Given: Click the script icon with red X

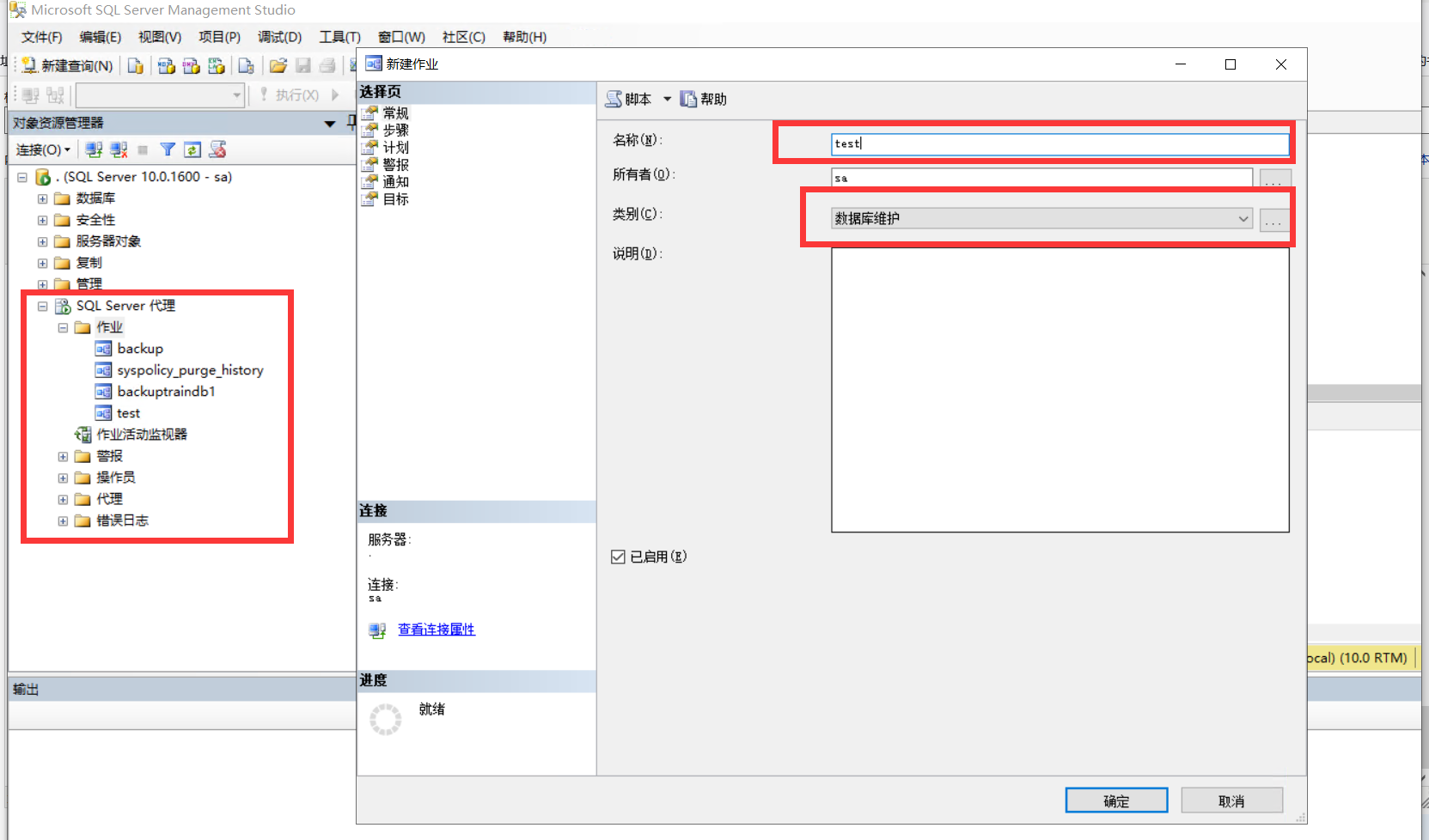Looking at the screenshot, I should [217, 149].
